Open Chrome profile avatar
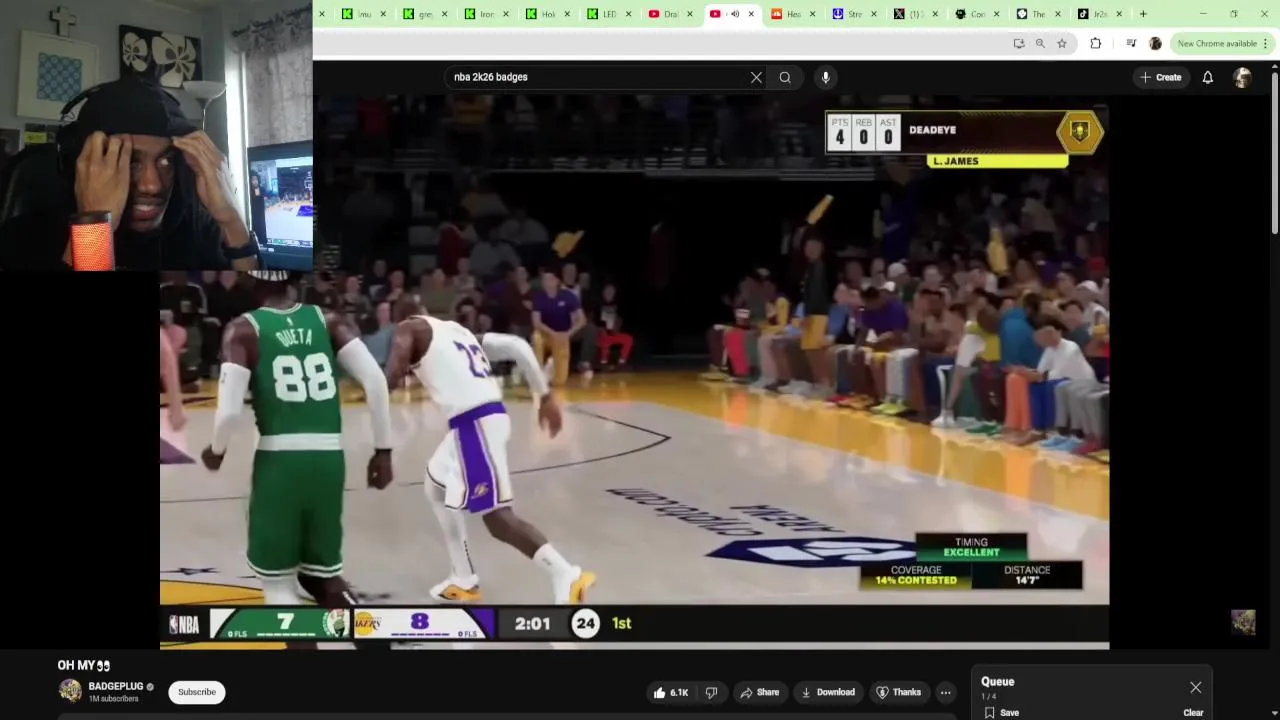 click(1155, 43)
